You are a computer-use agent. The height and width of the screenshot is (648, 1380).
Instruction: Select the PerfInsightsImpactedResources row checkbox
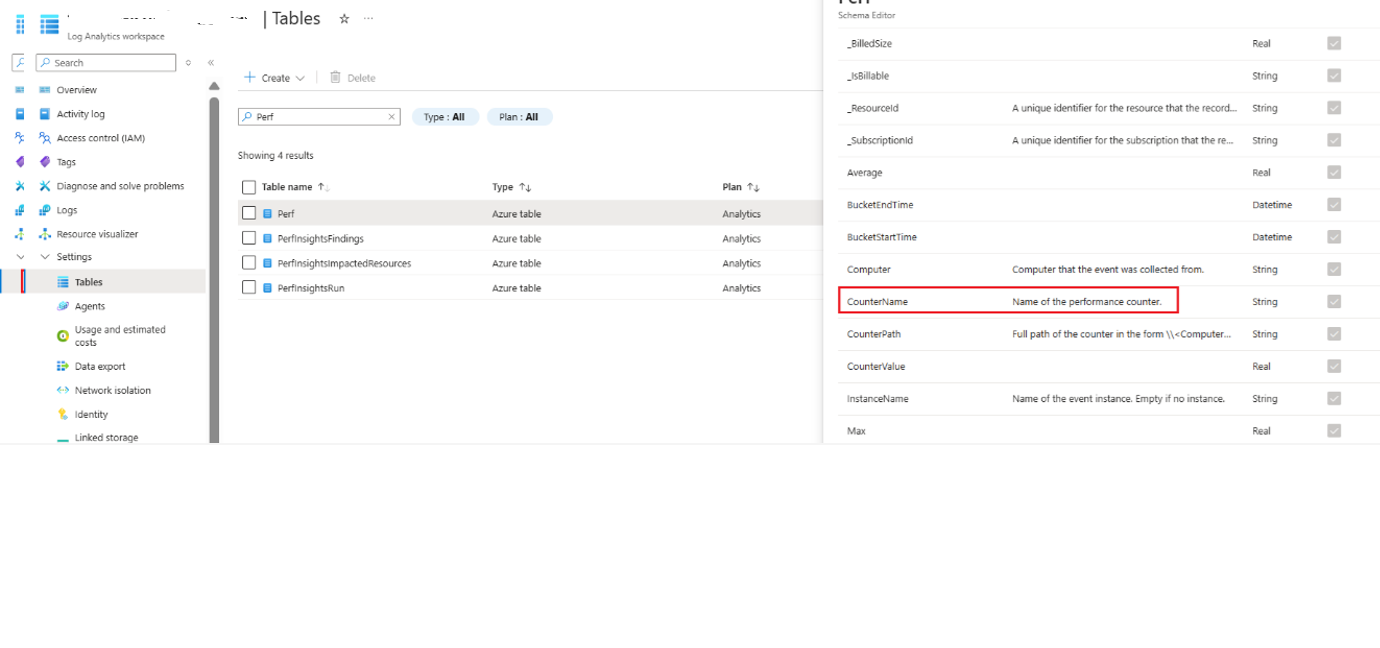[249, 263]
